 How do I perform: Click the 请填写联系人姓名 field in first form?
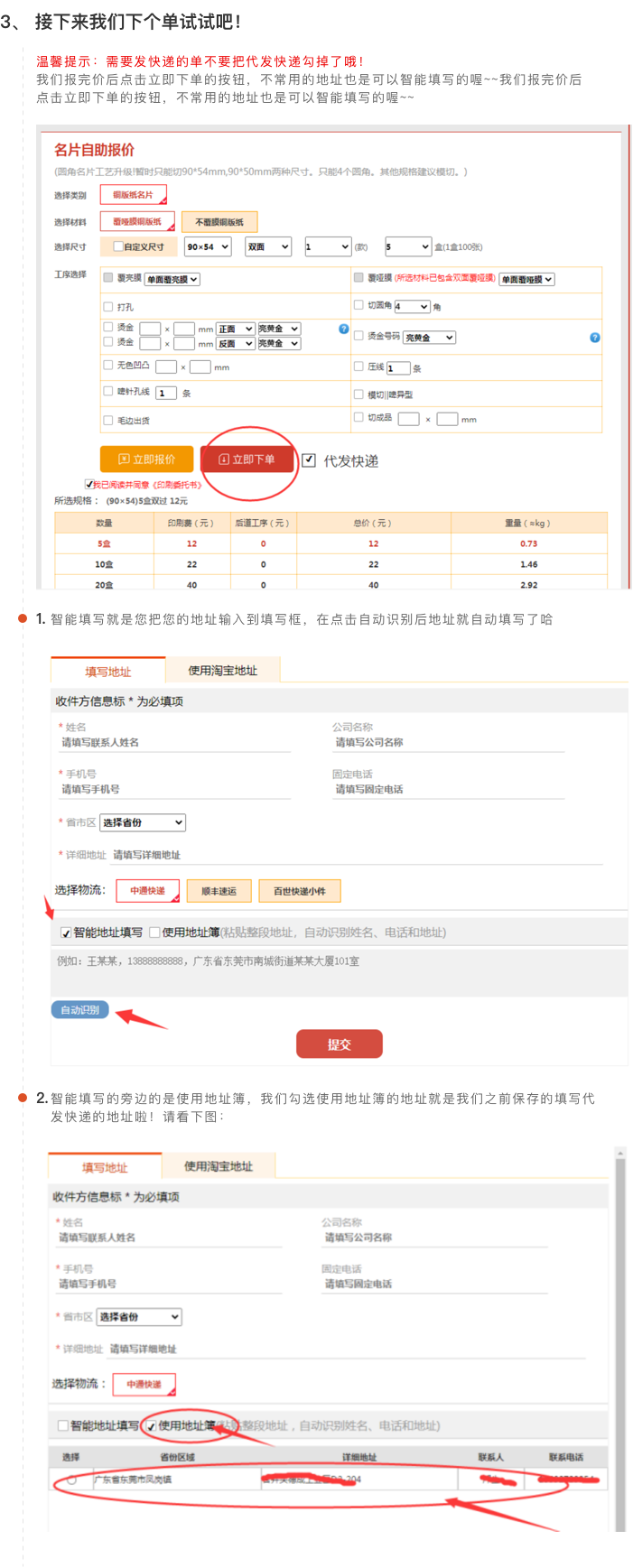pos(174,743)
